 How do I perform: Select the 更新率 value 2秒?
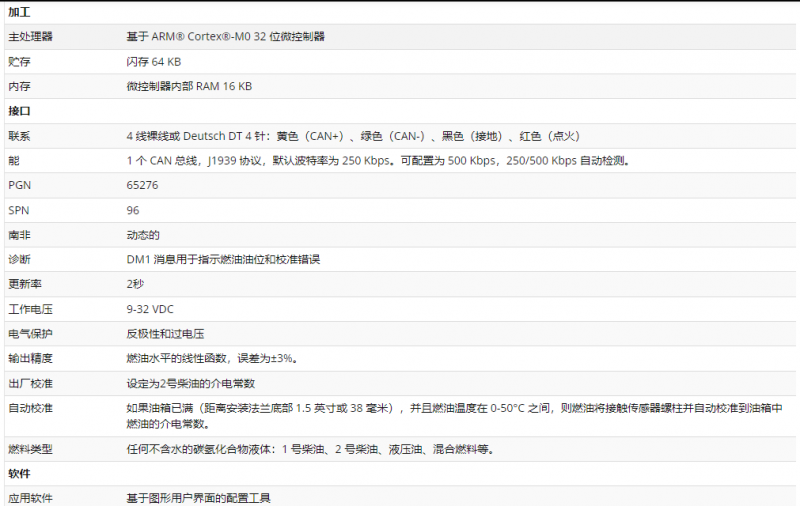tap(135, 284)
